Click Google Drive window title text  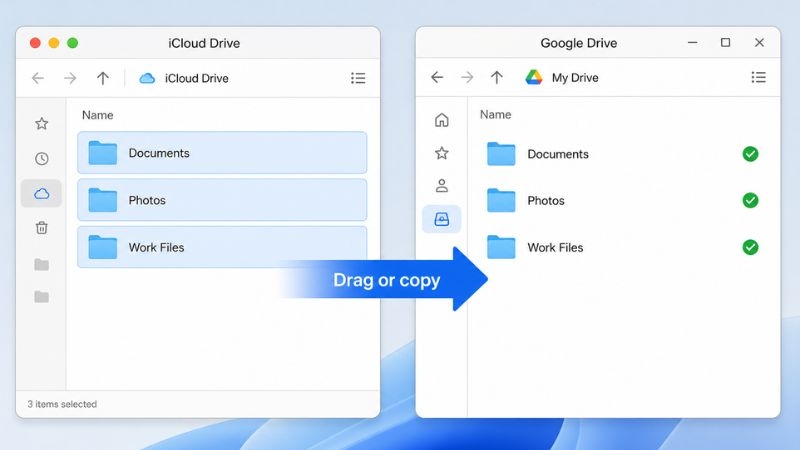coord(579,43)
